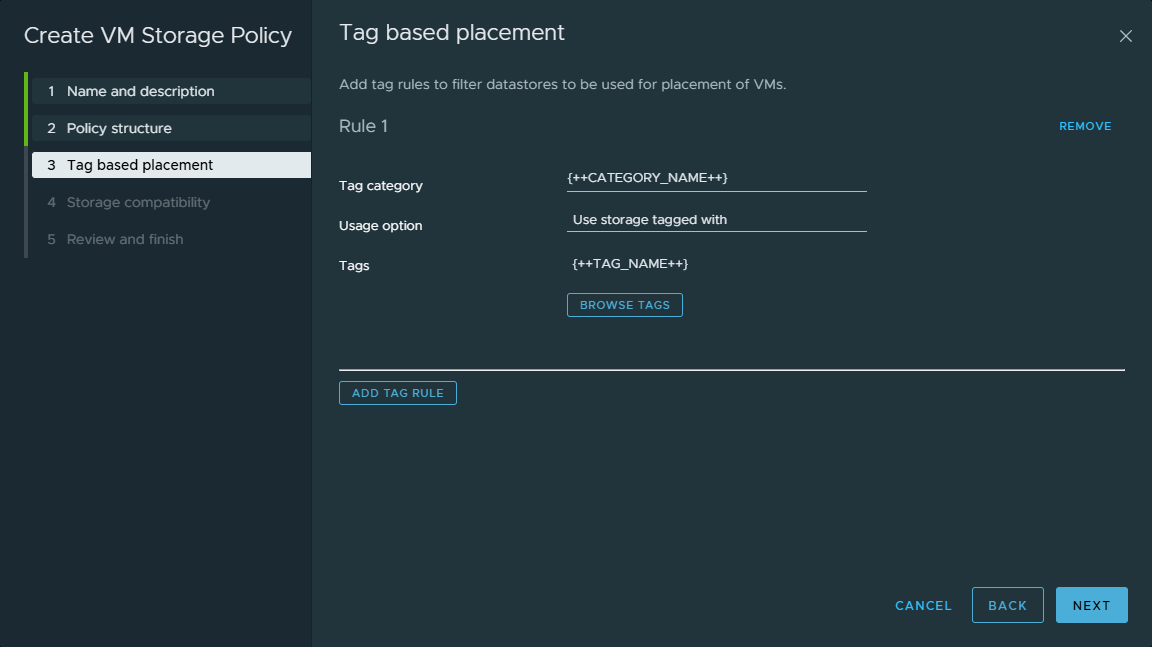
Task: Click the Rule 1 heading
Action: point(363,126)
